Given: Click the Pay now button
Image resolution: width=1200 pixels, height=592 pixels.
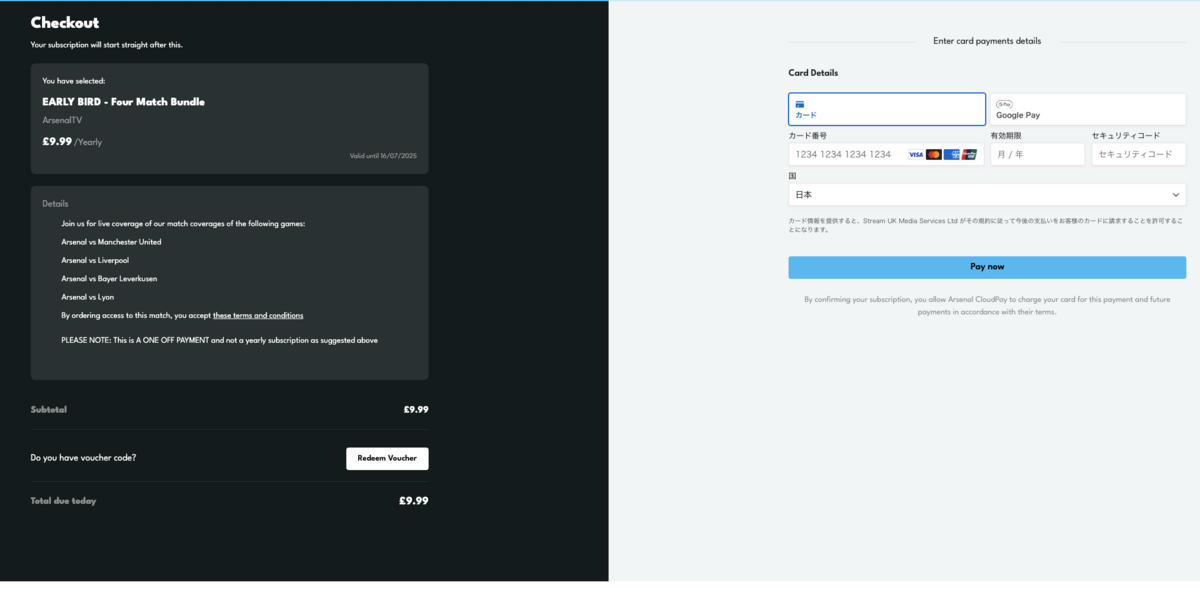Looking at the screenshot, I should (x=987, y=267).
